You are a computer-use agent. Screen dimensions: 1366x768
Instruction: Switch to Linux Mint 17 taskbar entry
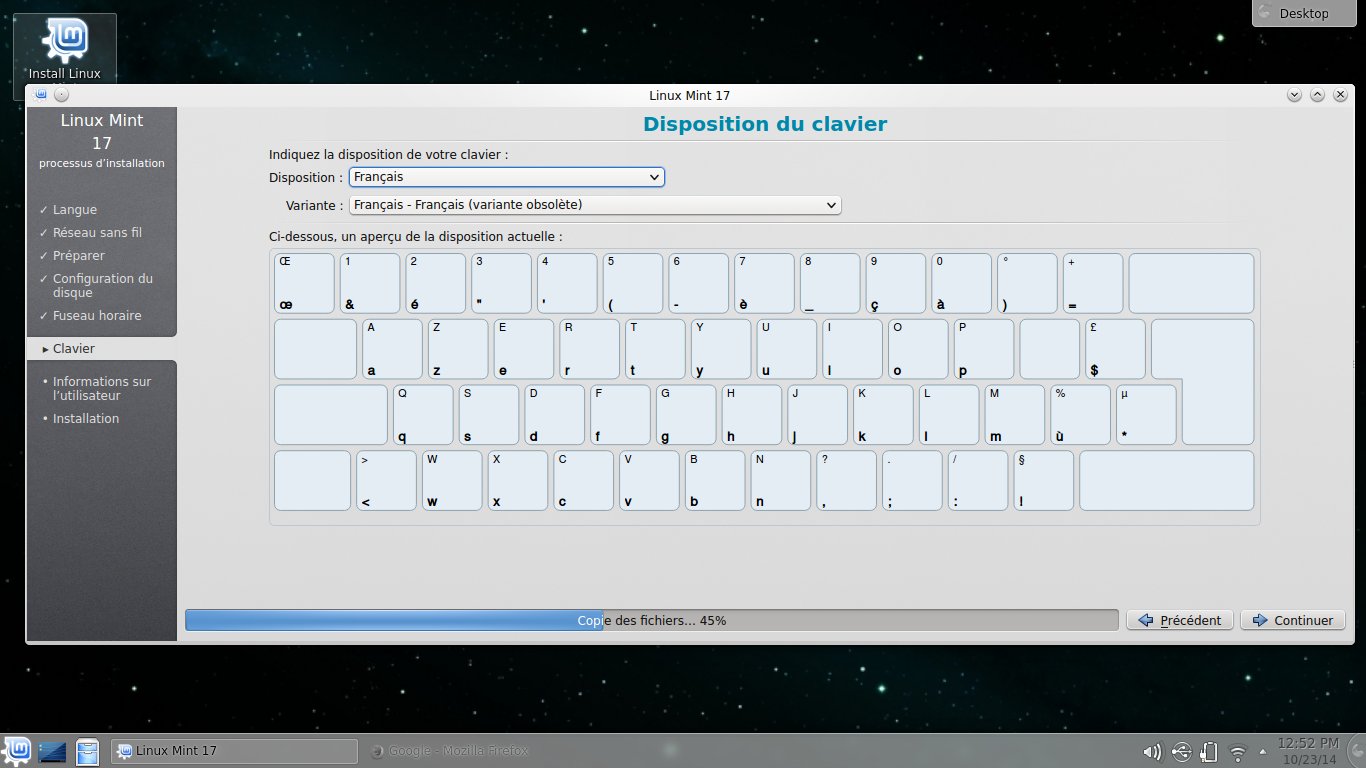pyautogui.click(x=233, y=751)
